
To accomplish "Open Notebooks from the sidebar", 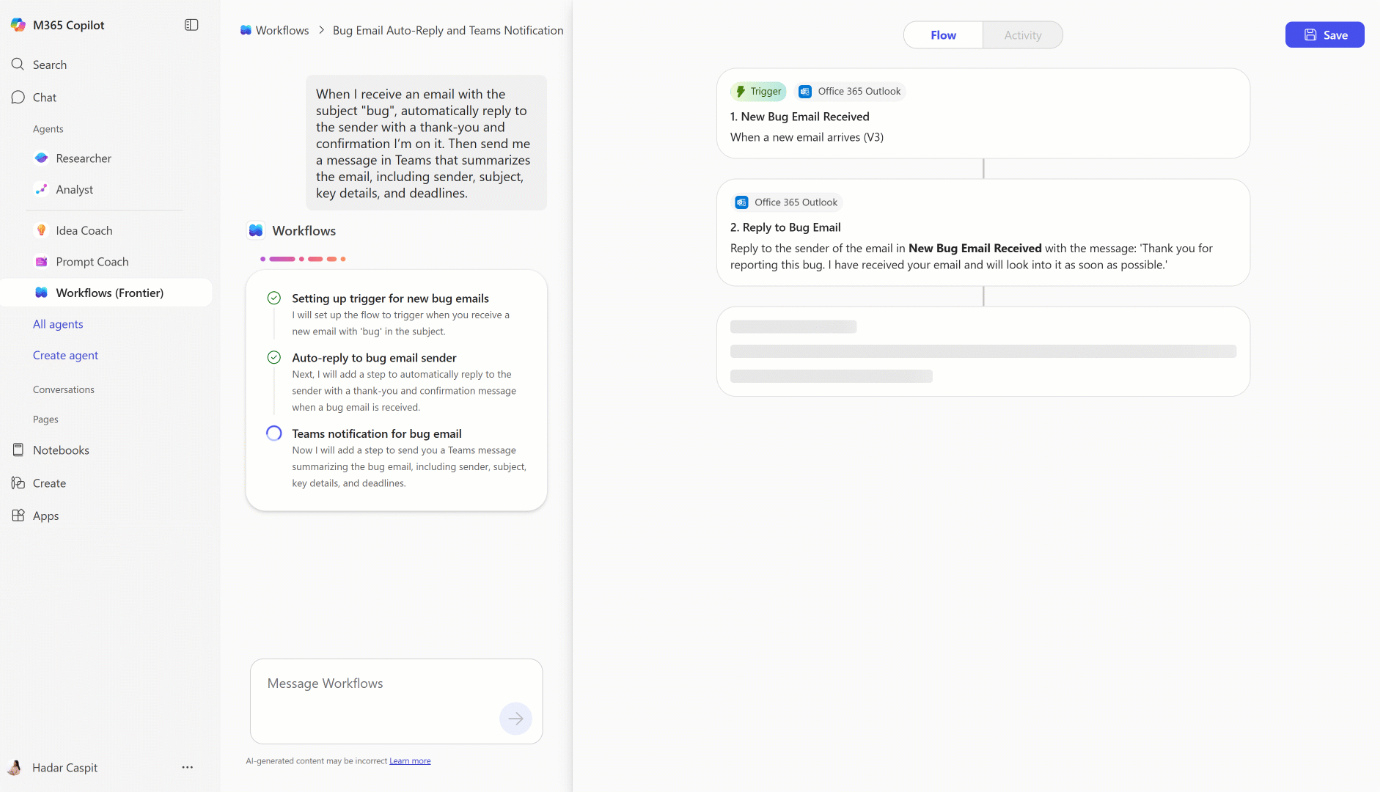I will coord(62,449).
